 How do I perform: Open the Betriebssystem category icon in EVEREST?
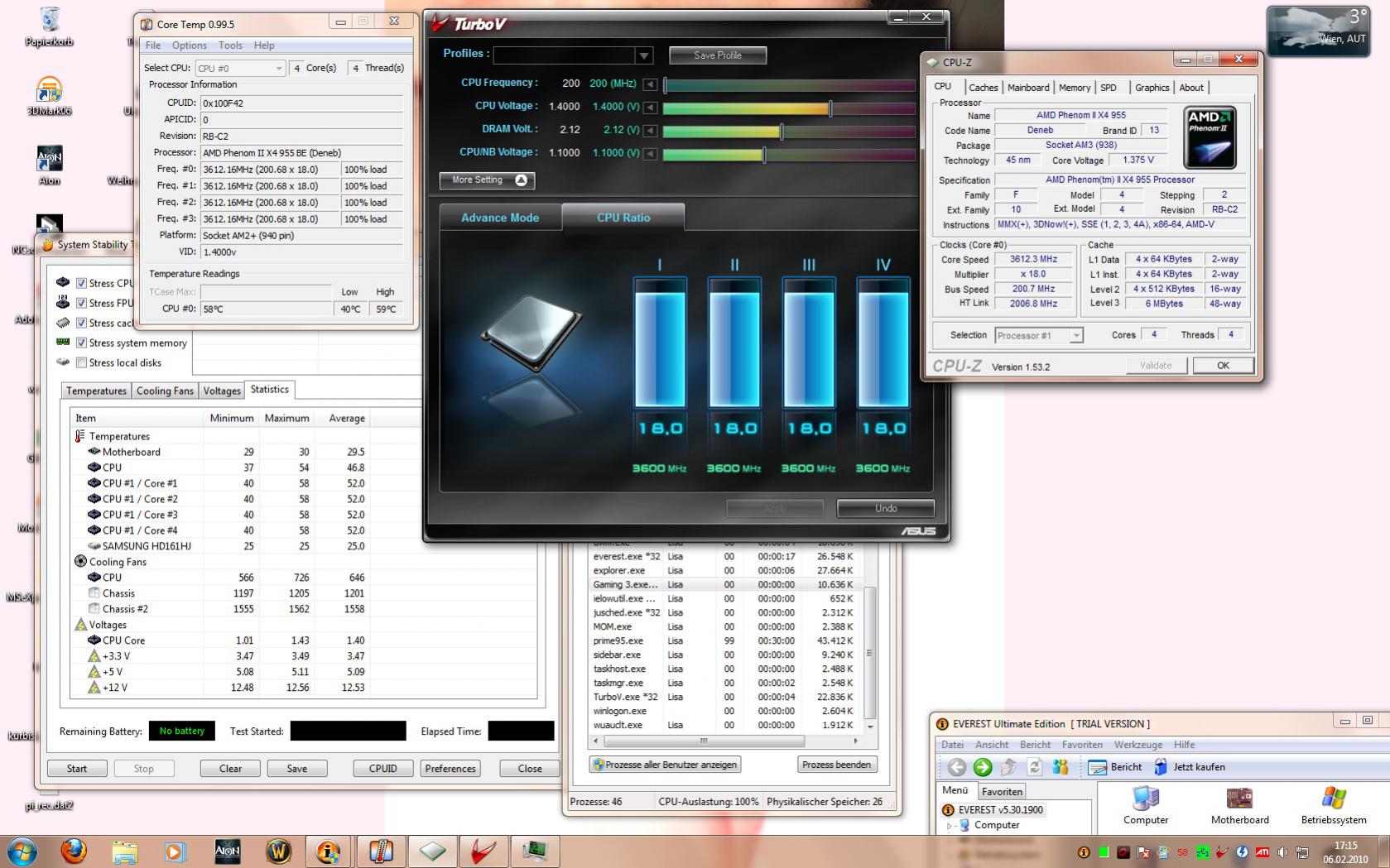tap(1334, 805)
